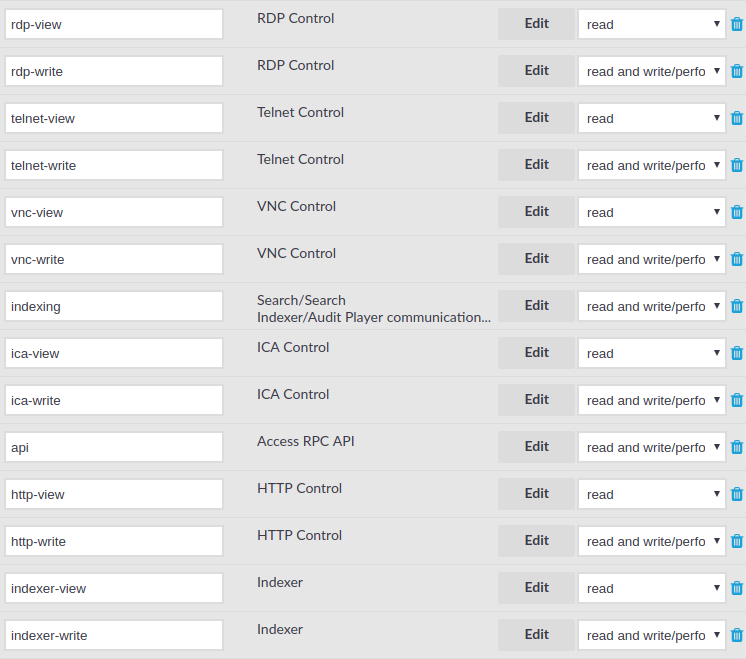This screenshot has width=746, height=659.
Task: Remove the vnc-view entry via trash icon
Action: click(x=736, y=212)
